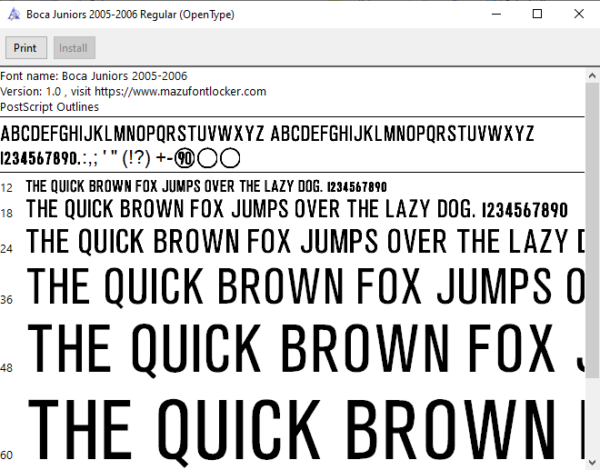The image size is (600, 470).
Task: Click the 18-point quick brown fox sample
Action: click(297, 209)
